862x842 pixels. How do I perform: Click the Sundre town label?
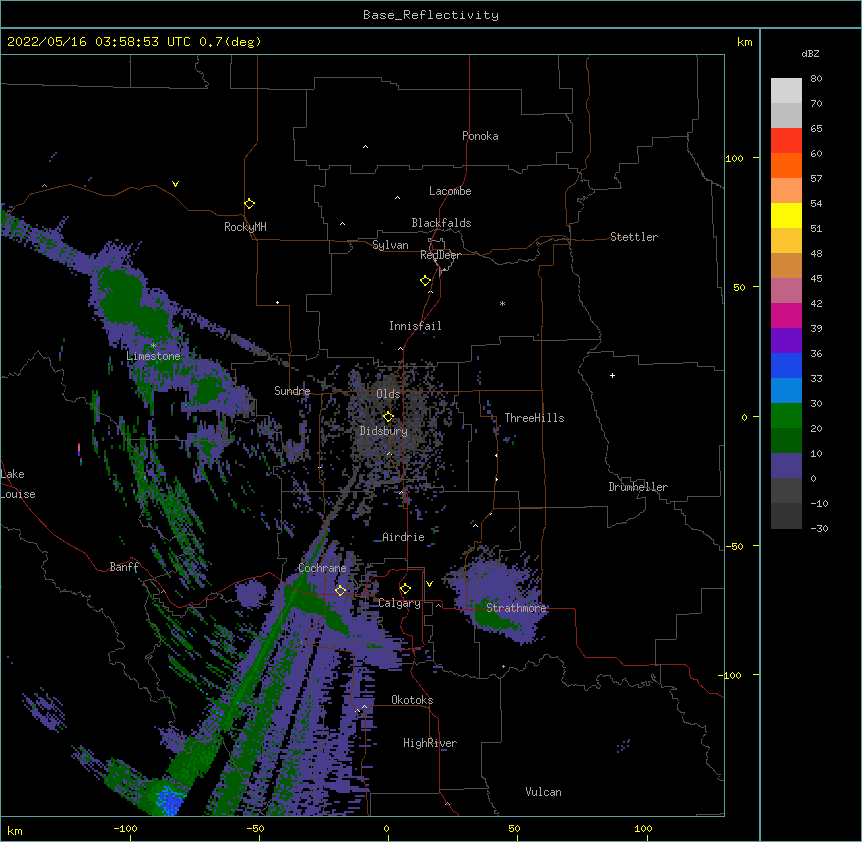[292, 391]
